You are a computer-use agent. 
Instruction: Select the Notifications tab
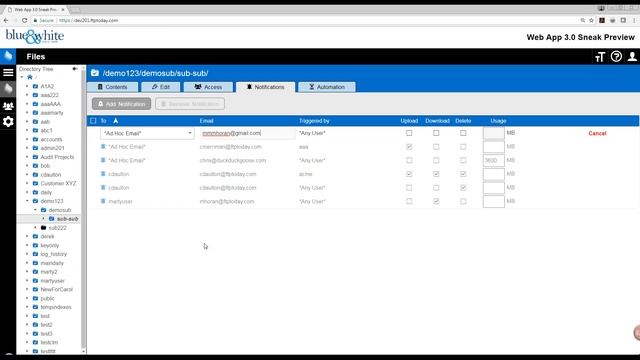coord(265,87)
